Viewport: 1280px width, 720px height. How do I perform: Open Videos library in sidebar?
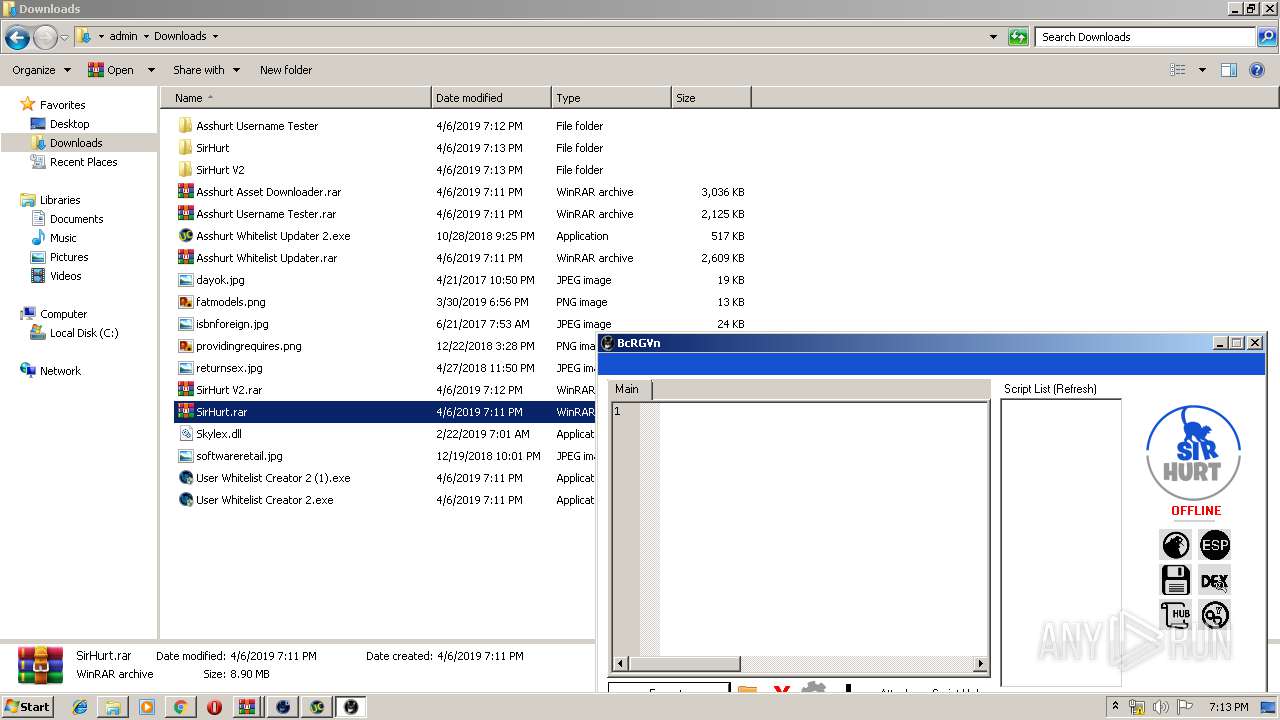[65, 276]
